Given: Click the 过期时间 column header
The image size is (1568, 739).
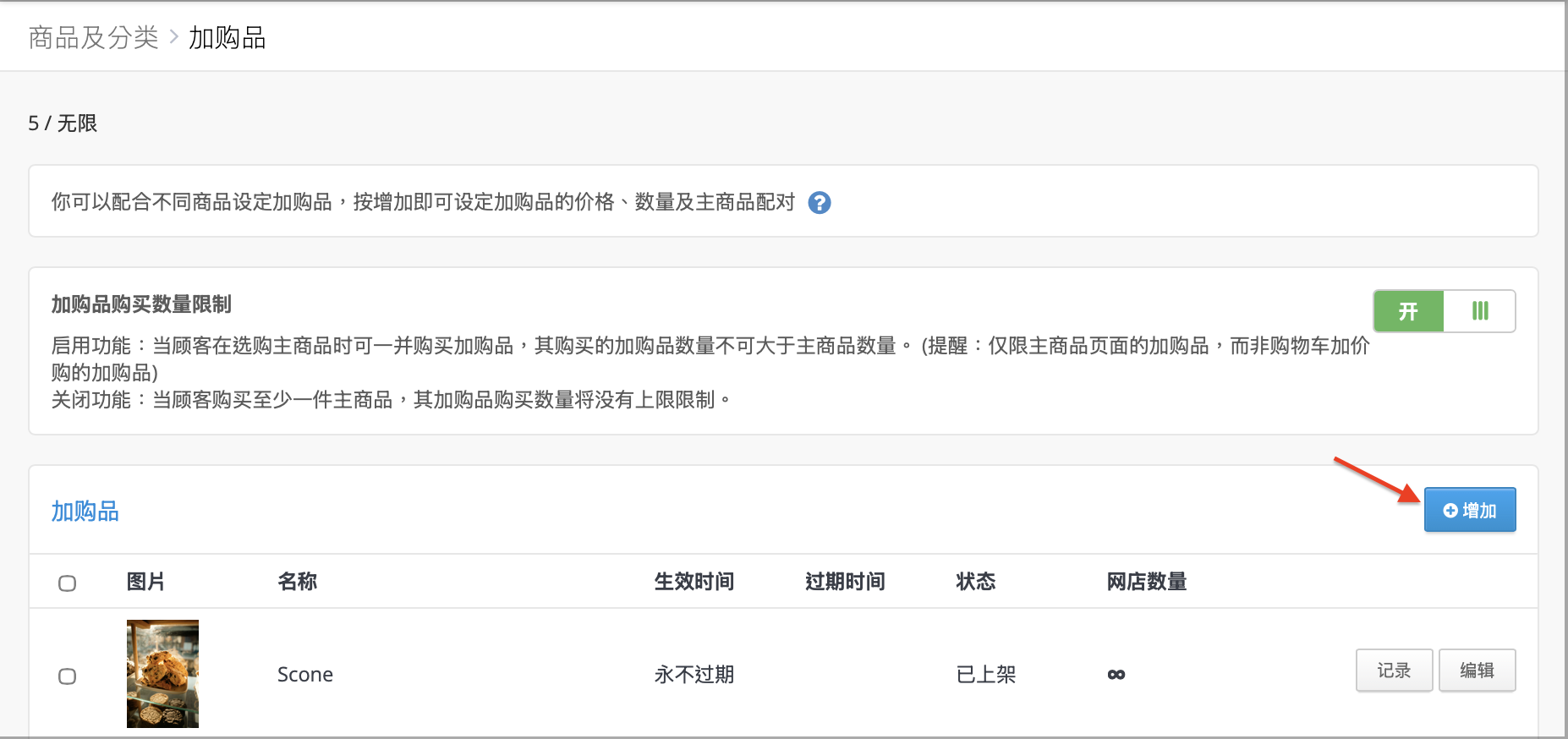Looking at the screenshot, I should (845, 582).
